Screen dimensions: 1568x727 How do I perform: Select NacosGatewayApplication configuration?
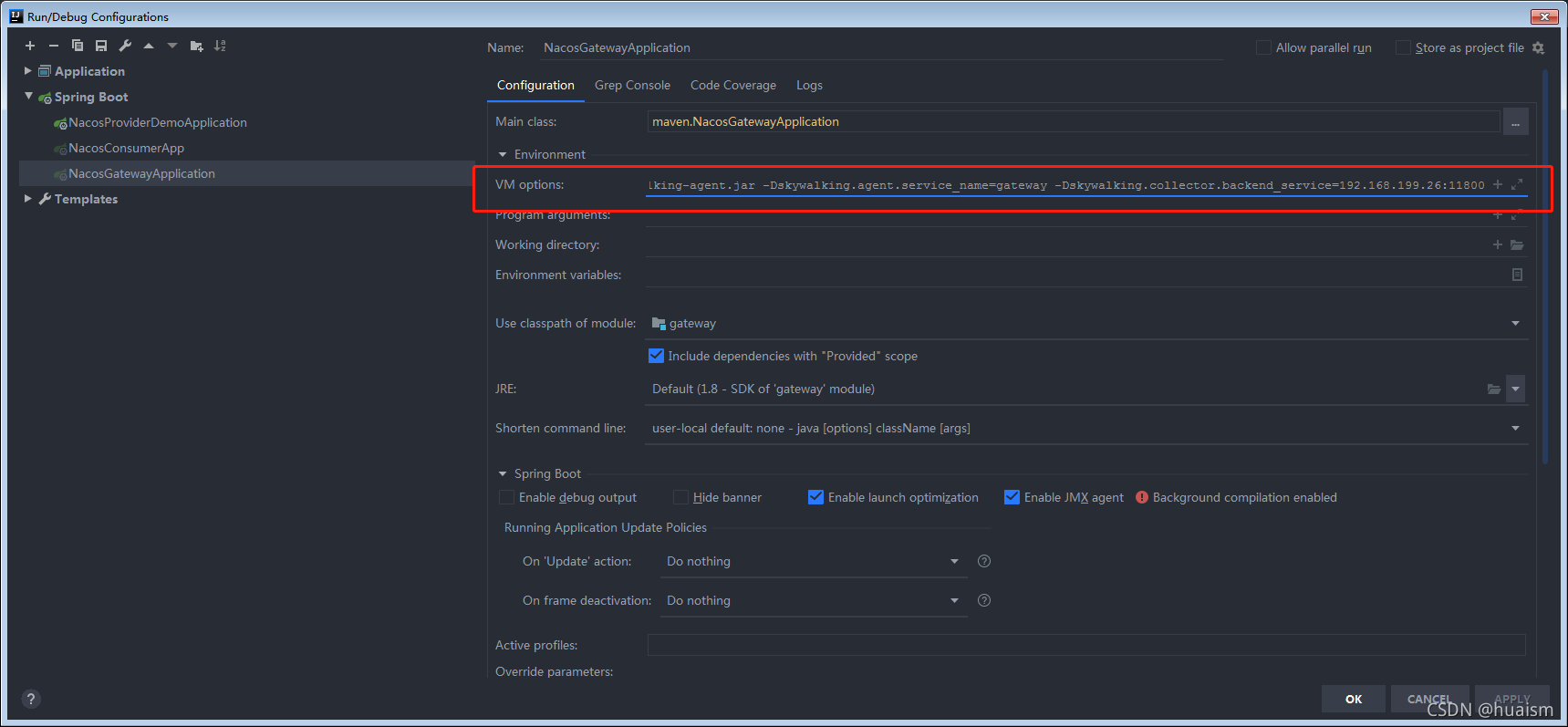coord(142,173)
